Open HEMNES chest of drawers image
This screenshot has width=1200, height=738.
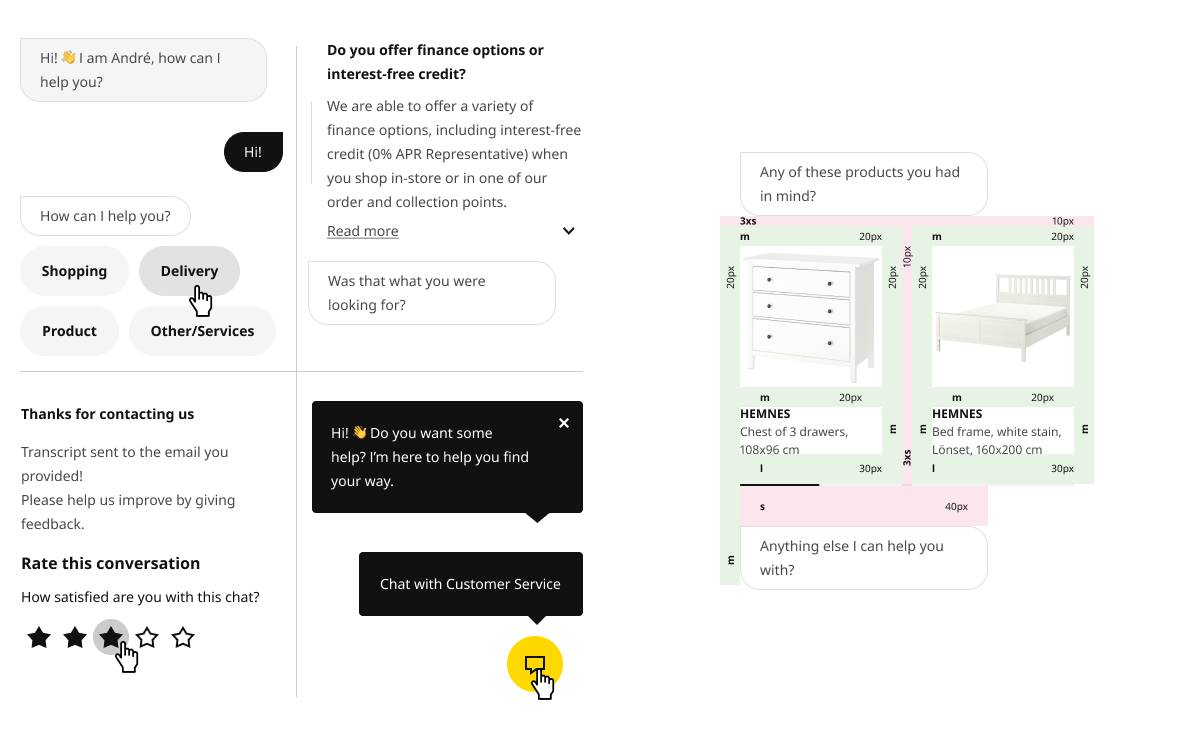811,317
